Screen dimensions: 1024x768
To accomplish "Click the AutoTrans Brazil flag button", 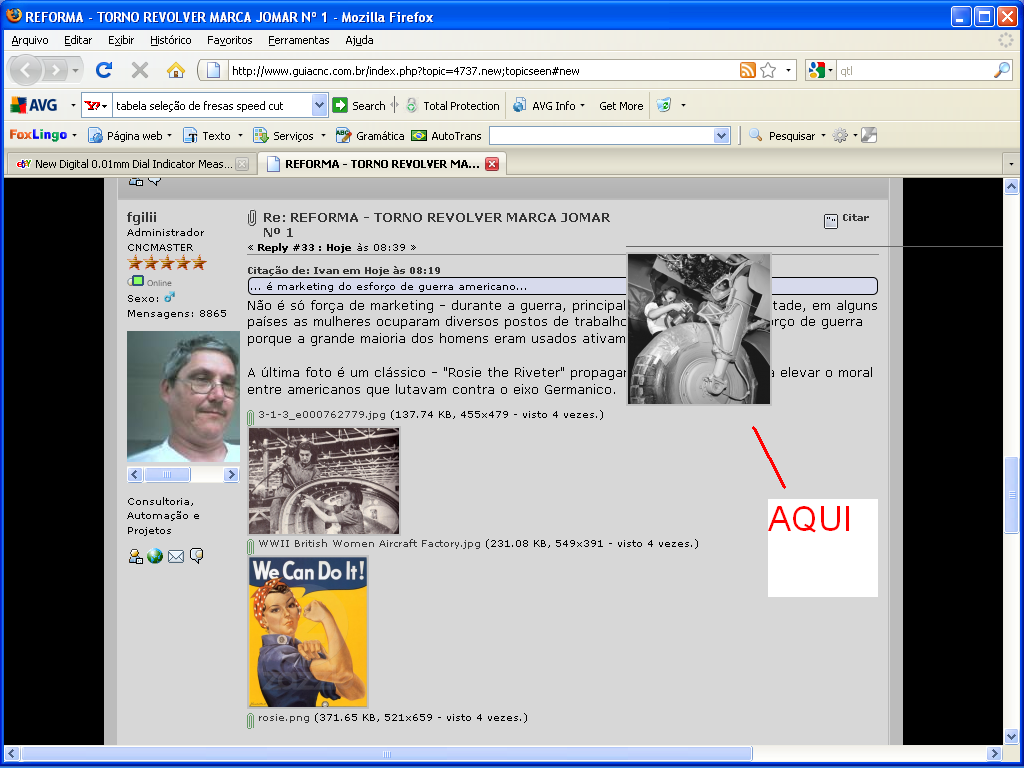I will pyautogui.click(x=446, y=135).
